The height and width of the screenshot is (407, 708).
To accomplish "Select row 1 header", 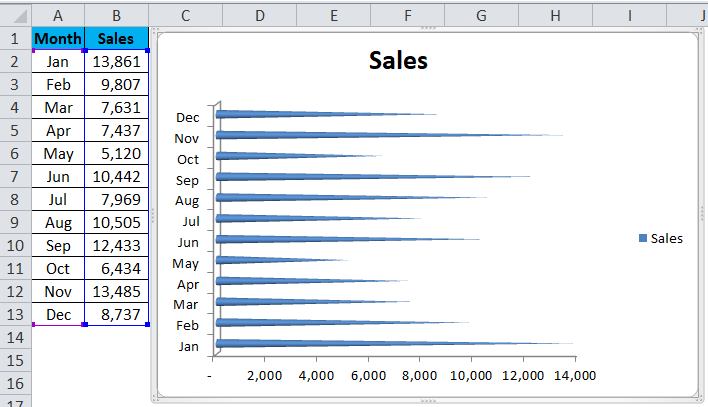I will [x=15, y=38].
